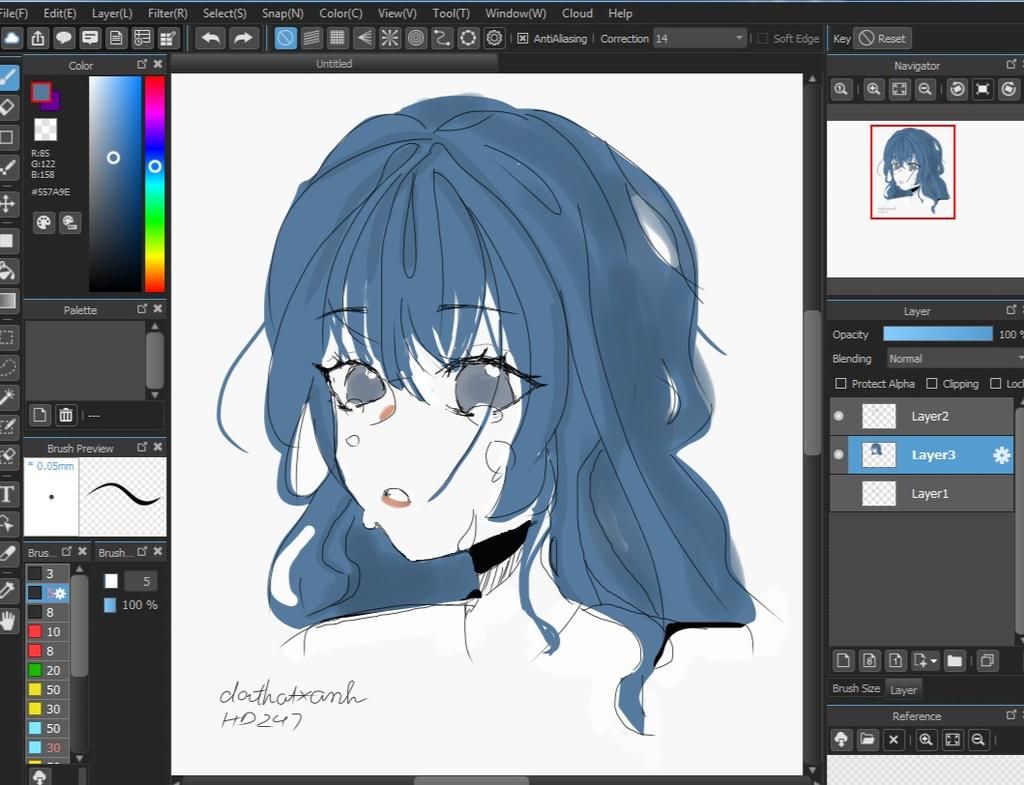Toggle visibility of Layer3

(x=839, y=455)
